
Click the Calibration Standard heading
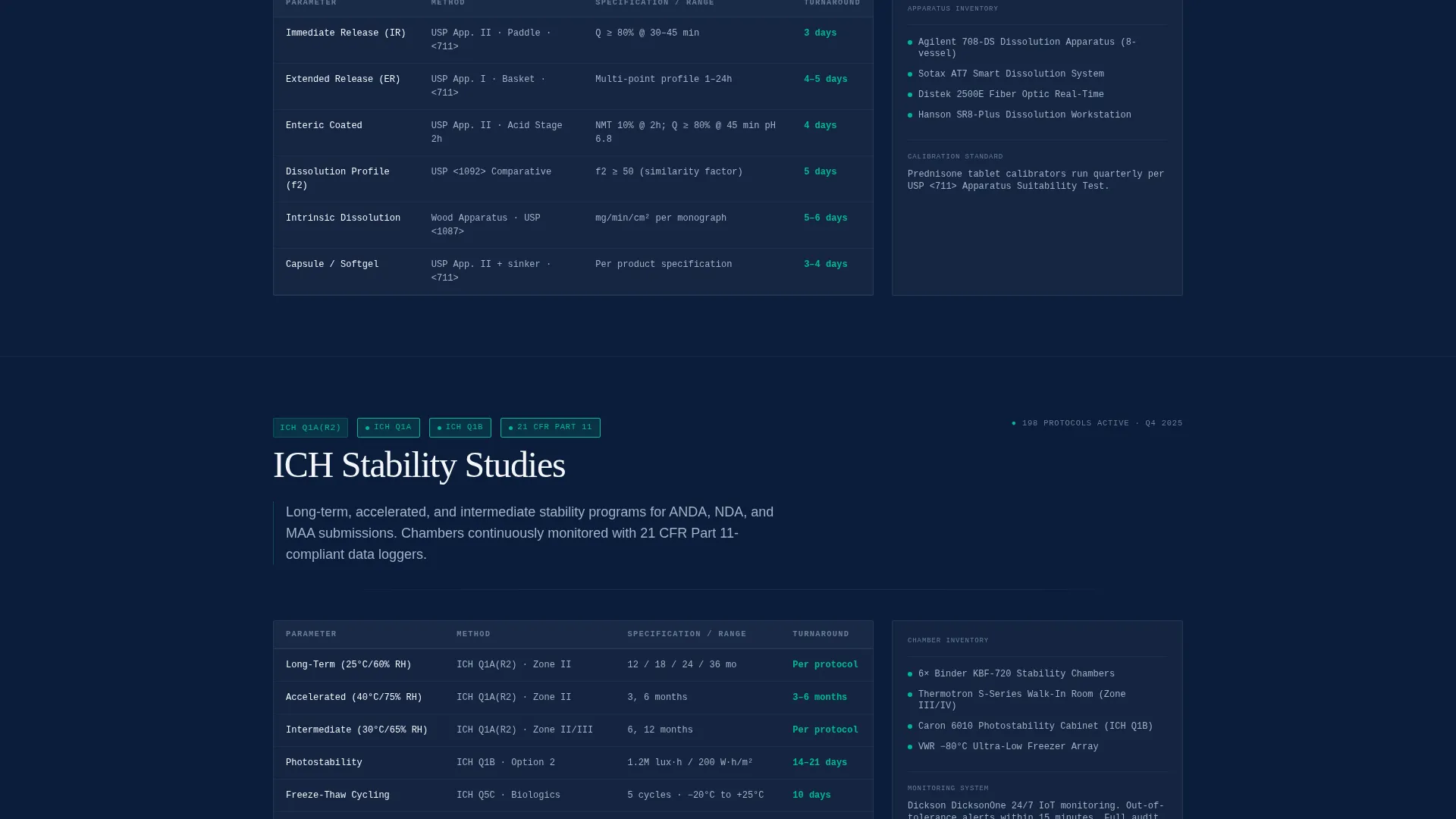pyautogui.click(x=955, y=157)
